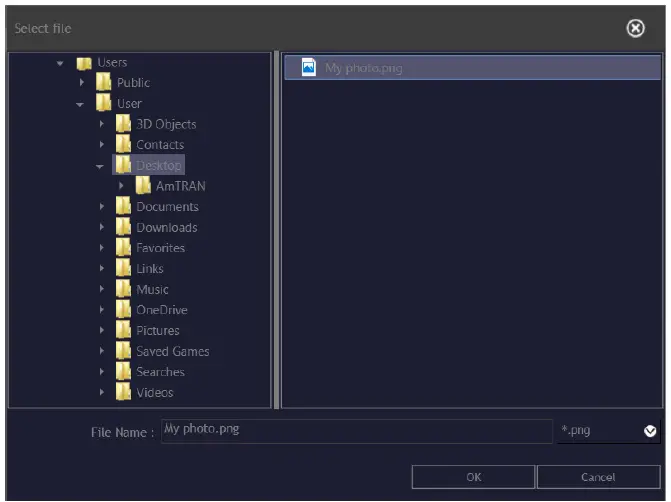Click the Videos folder icon

coord(123,392)
